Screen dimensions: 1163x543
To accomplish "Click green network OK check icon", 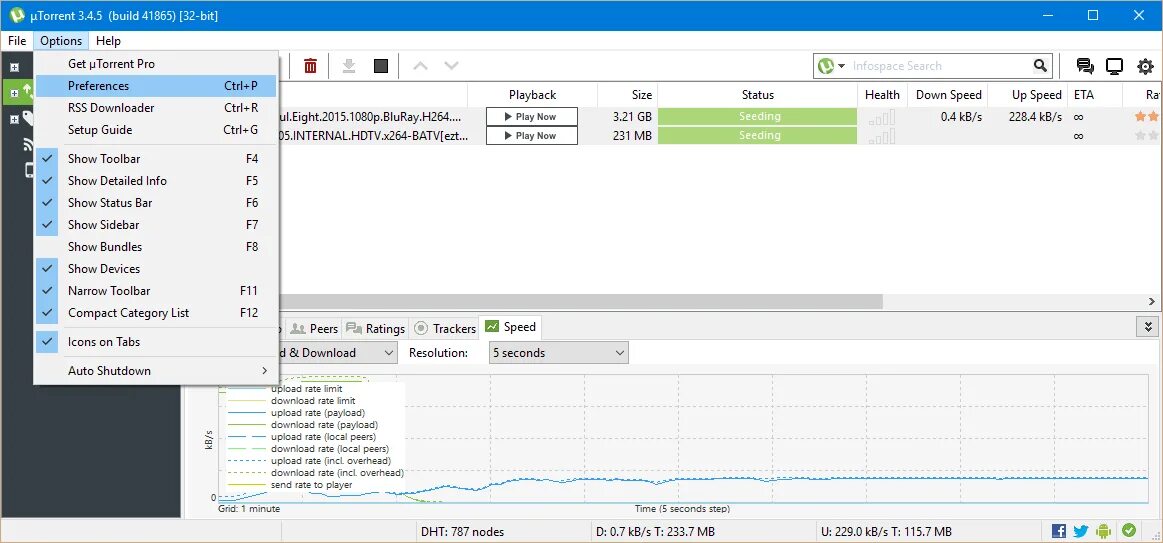I will [x=1129, y=530].
